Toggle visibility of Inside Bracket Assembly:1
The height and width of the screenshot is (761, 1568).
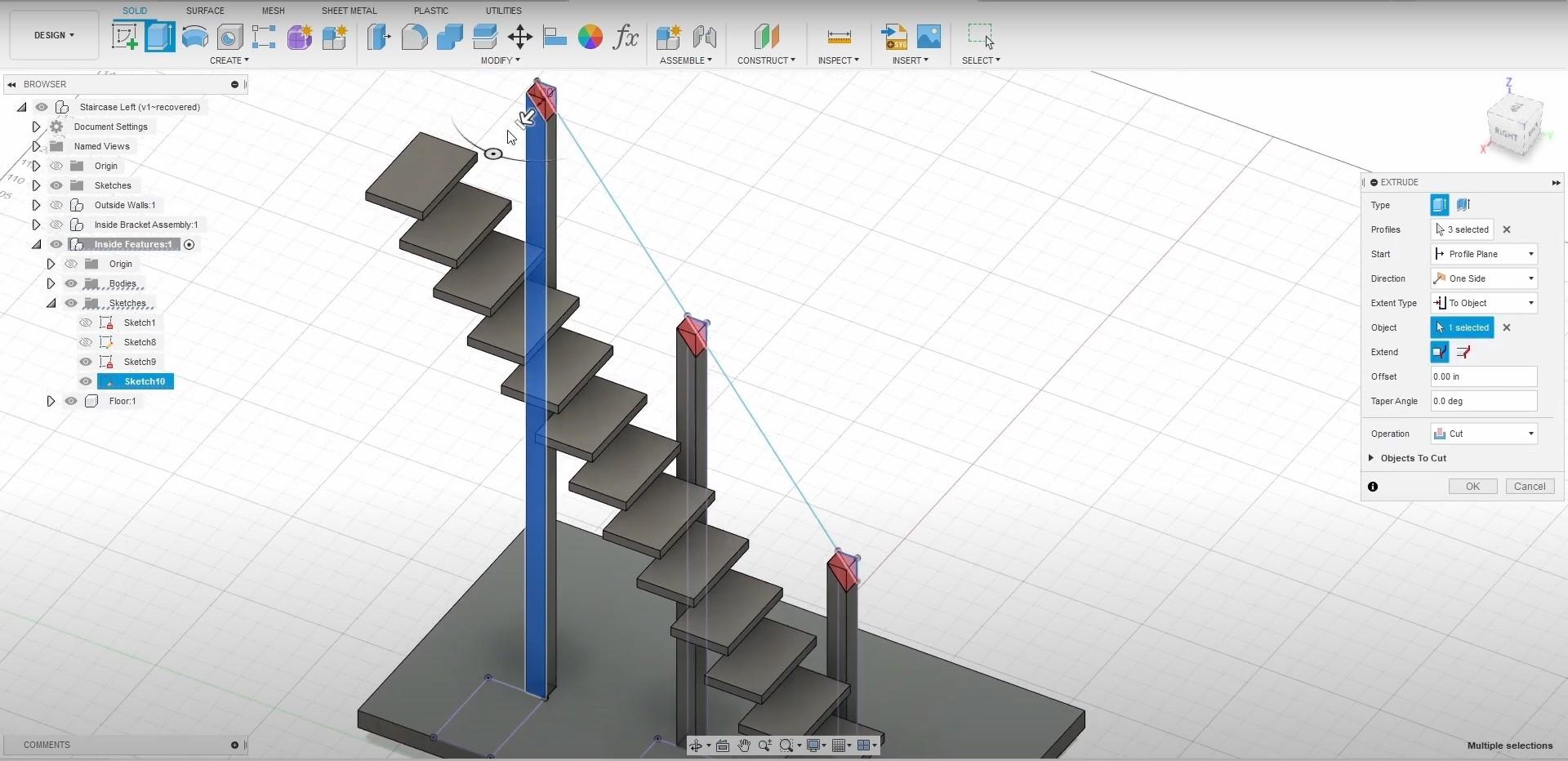pyautogui.click(x=56, y=225)
